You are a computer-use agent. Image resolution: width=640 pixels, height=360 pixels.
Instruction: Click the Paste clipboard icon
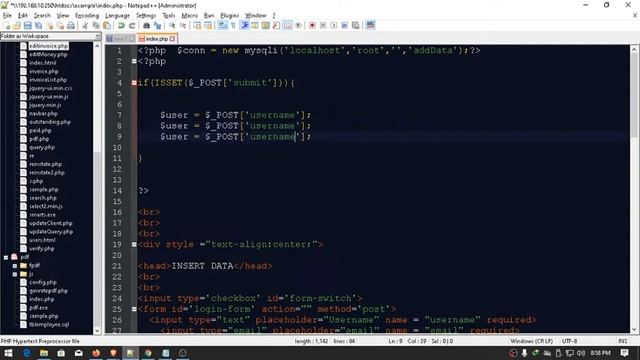click(107, 25)
